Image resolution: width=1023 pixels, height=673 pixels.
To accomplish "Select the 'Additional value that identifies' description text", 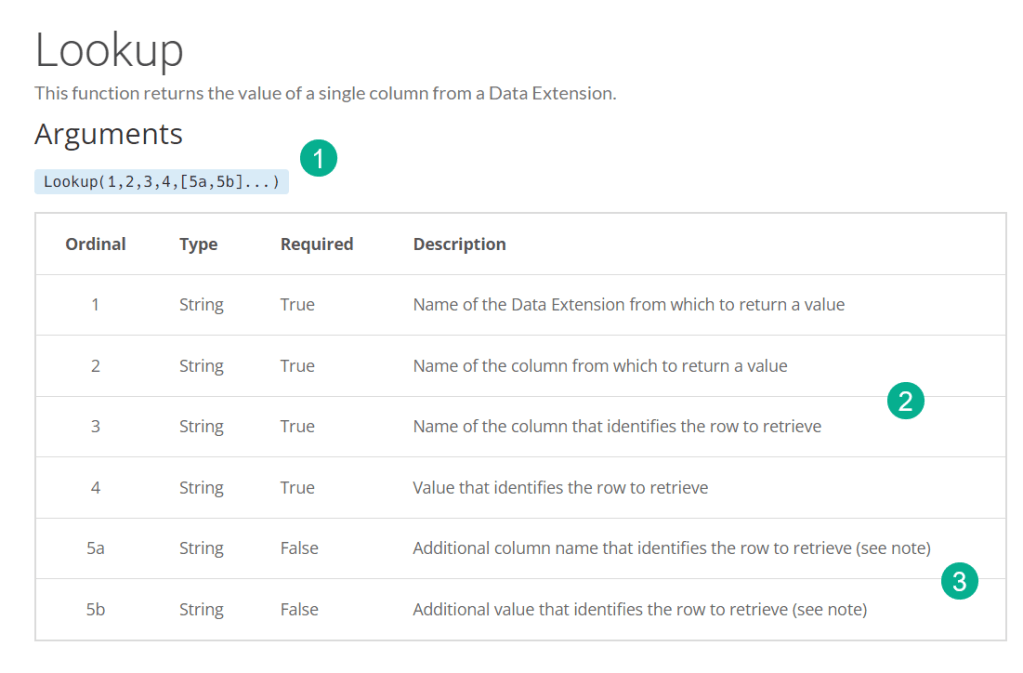I will coord(639,609).
